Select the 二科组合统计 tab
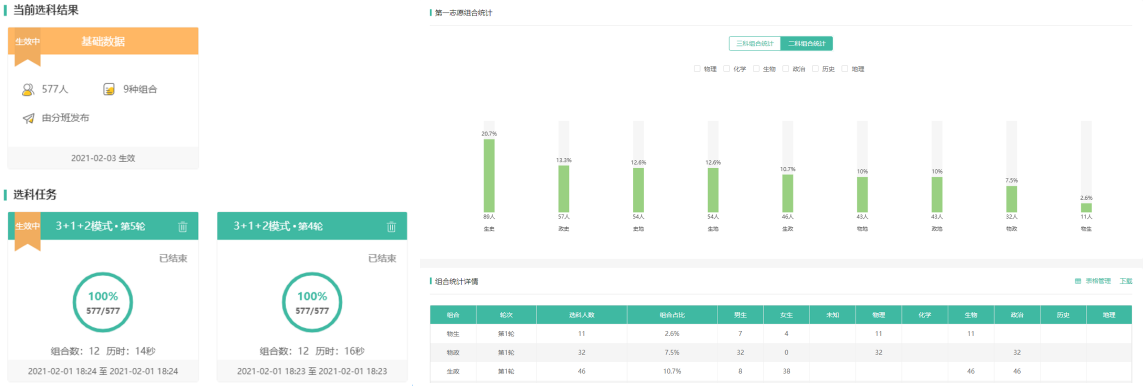This screenshot has width=1143, height=387. pos(806,44)
